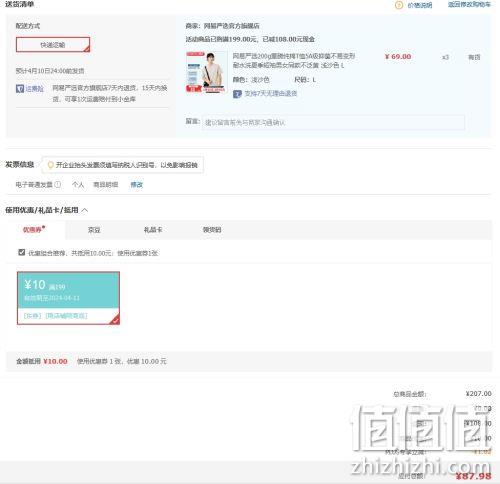Screen dimensions: 500x484
Task: Click the lightbulb icon in invoice tip
Action: 50,165
